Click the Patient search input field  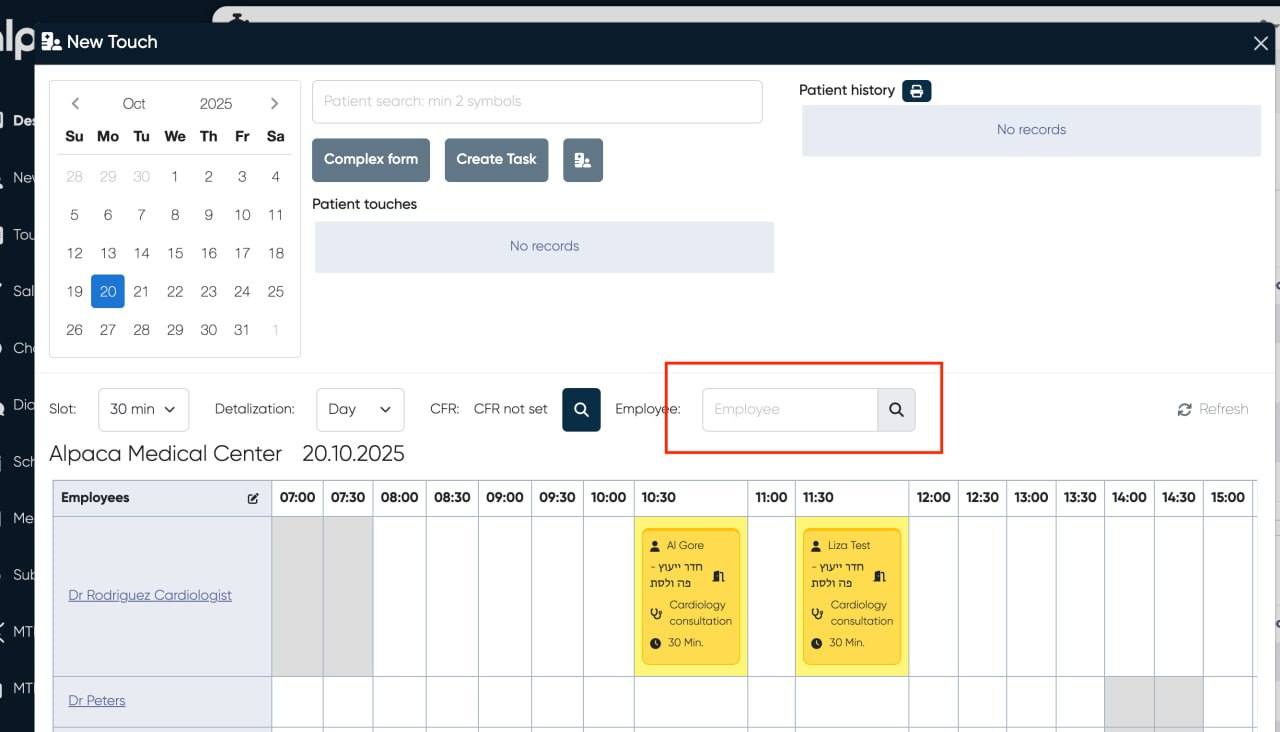click(x=537, y=102)
